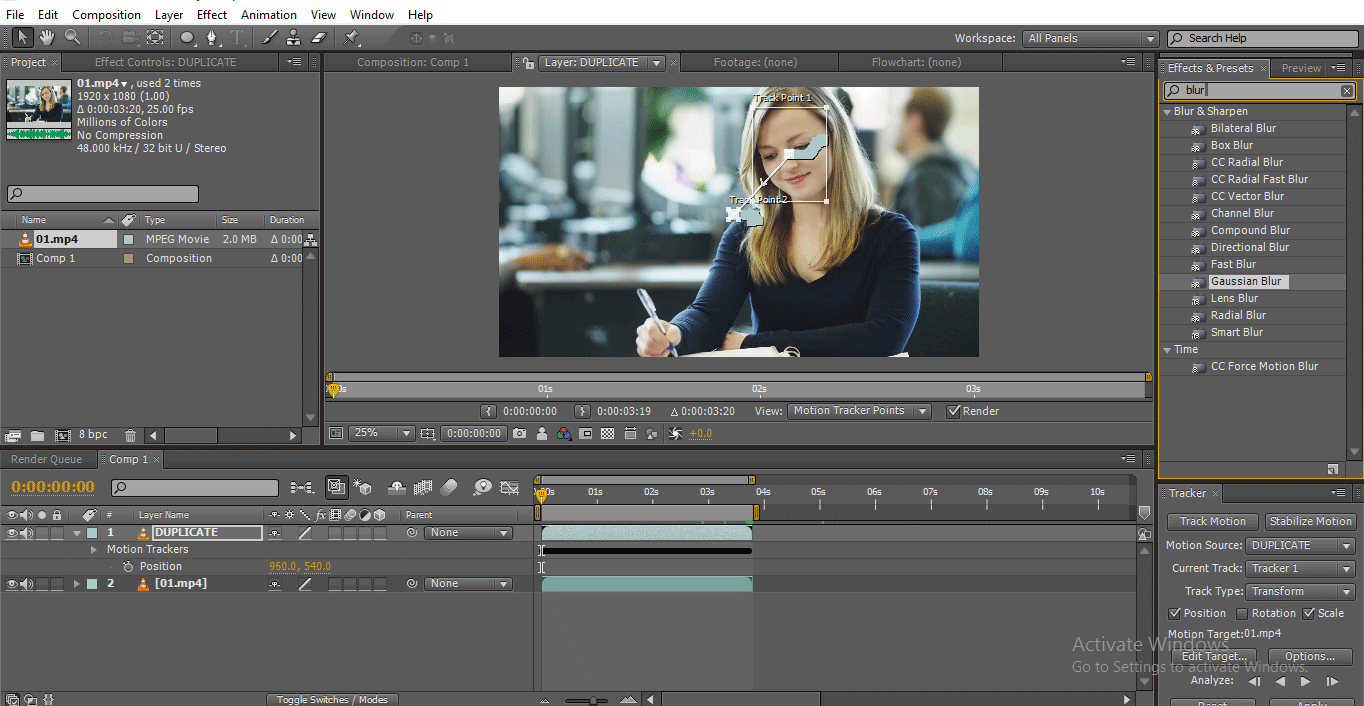Select the Eraser tool
Viewport: 1364px width, 706px height.
(x=319, y=38)
